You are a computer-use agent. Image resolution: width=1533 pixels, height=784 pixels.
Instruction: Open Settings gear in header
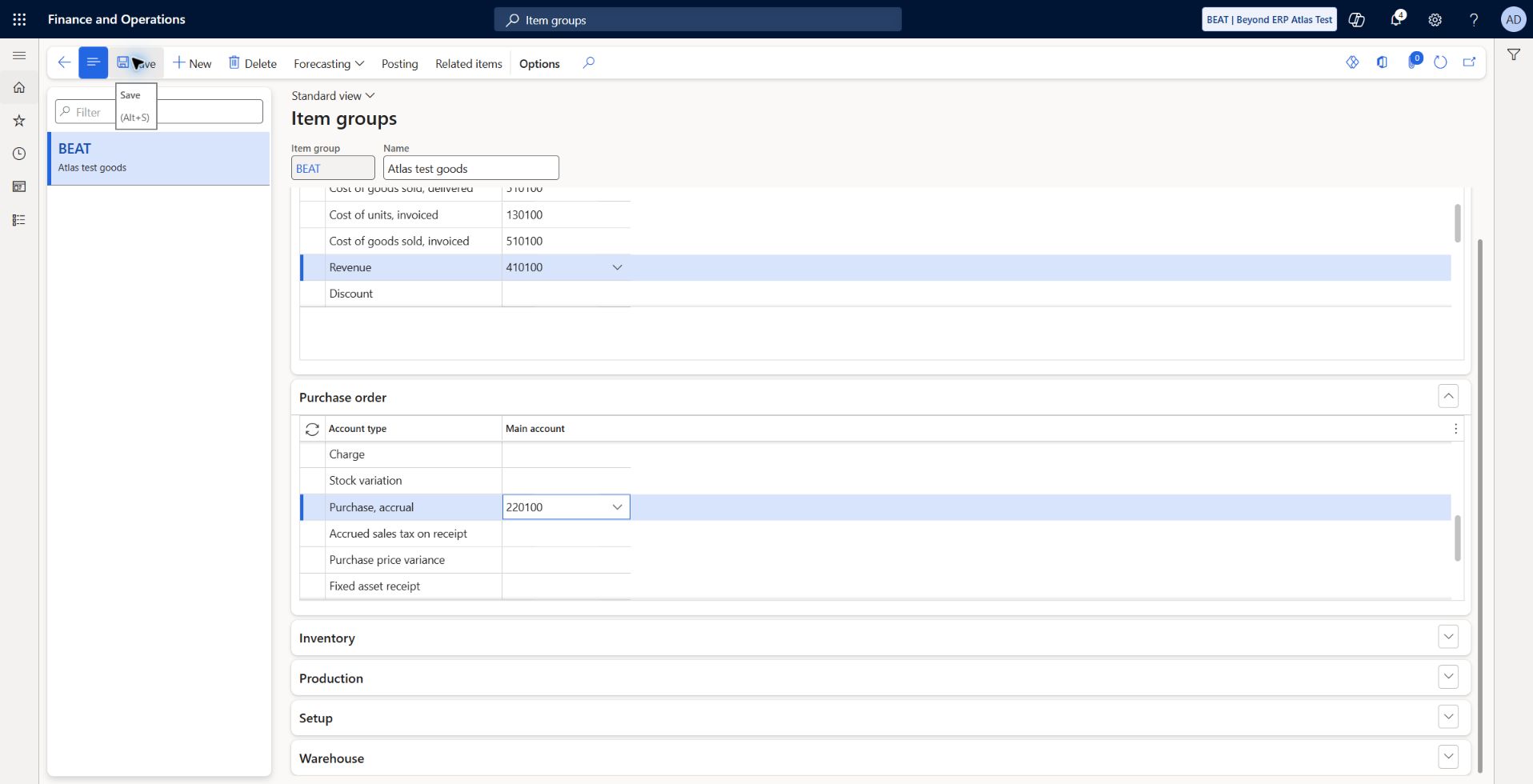pos(1435,19)
